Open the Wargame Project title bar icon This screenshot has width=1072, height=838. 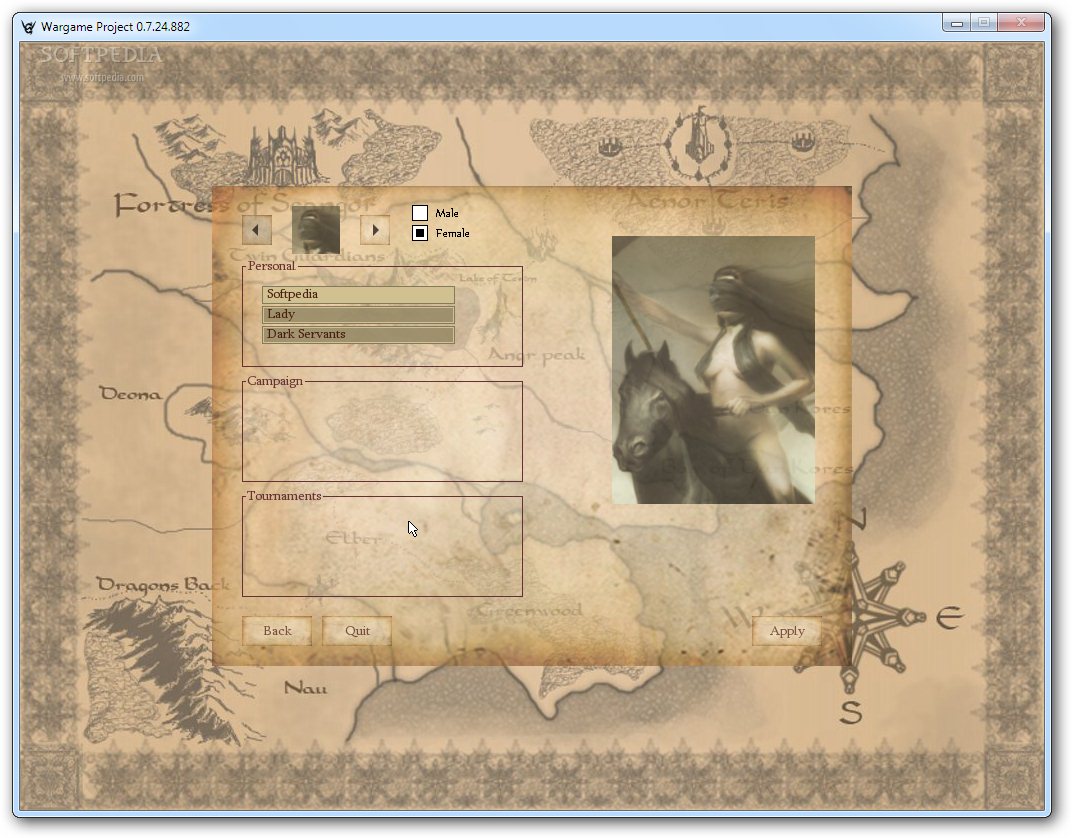(x=28, y=27)
